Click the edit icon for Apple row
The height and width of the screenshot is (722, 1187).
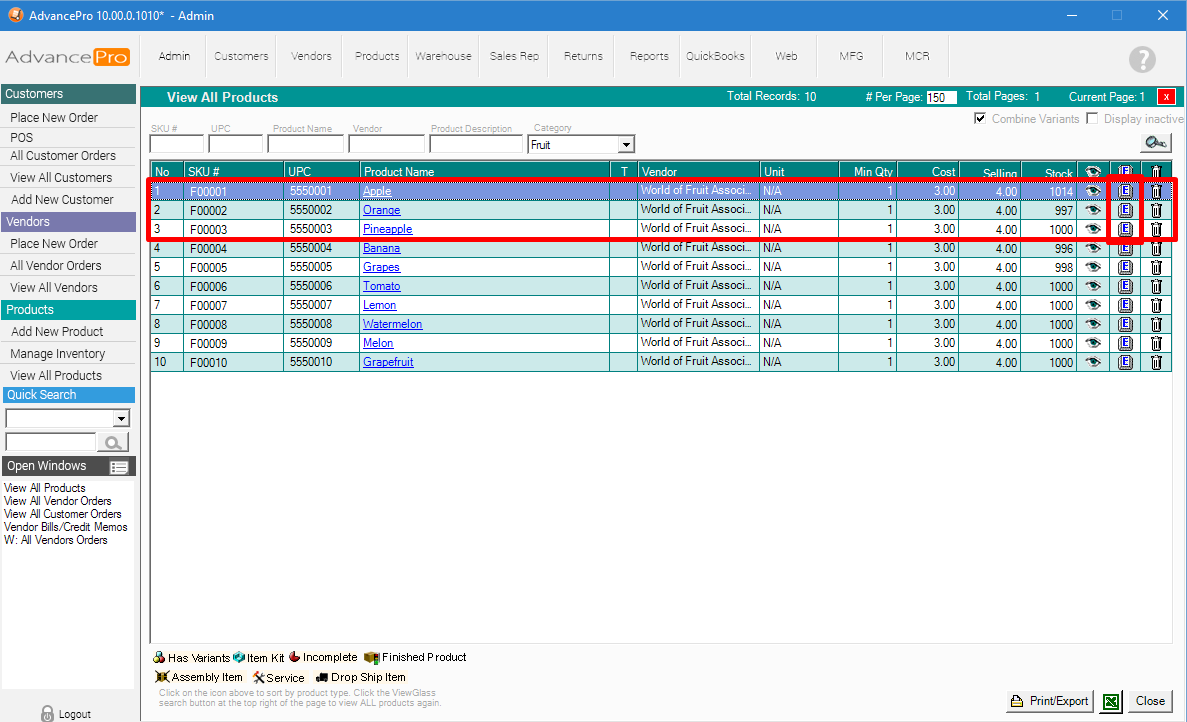coord(1125,191)
